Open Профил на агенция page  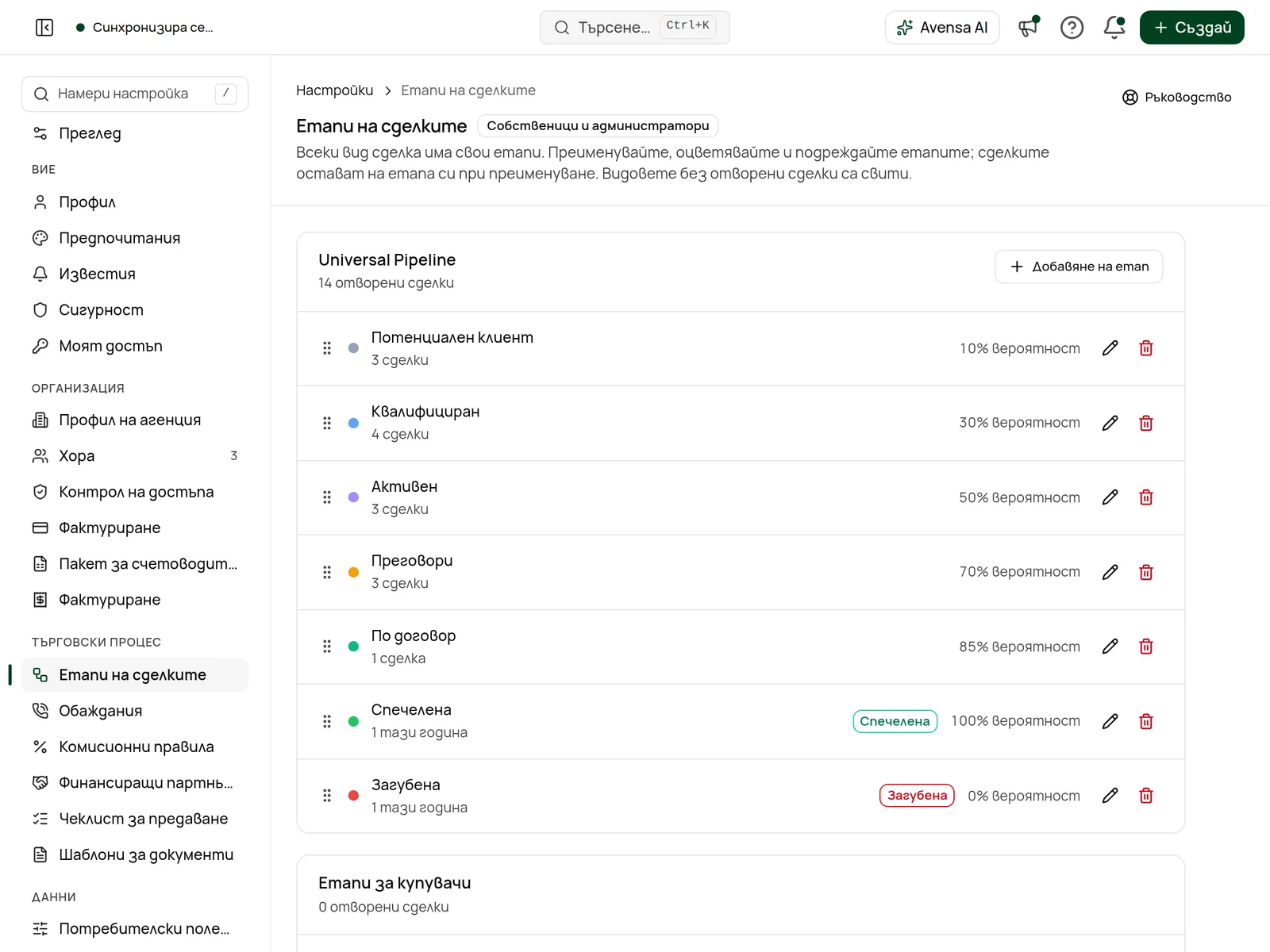click(135, 420)
